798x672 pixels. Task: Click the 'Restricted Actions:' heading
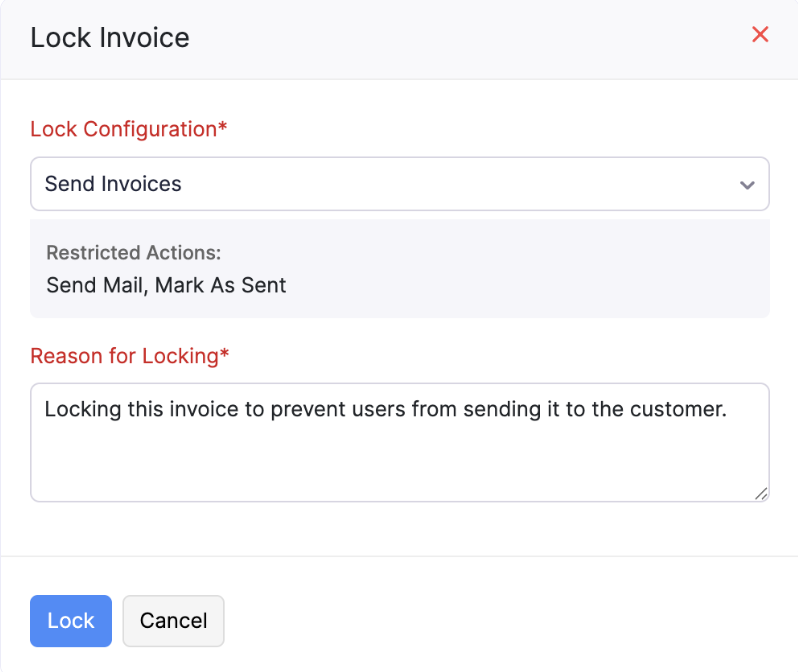click(x=133, y=253)
